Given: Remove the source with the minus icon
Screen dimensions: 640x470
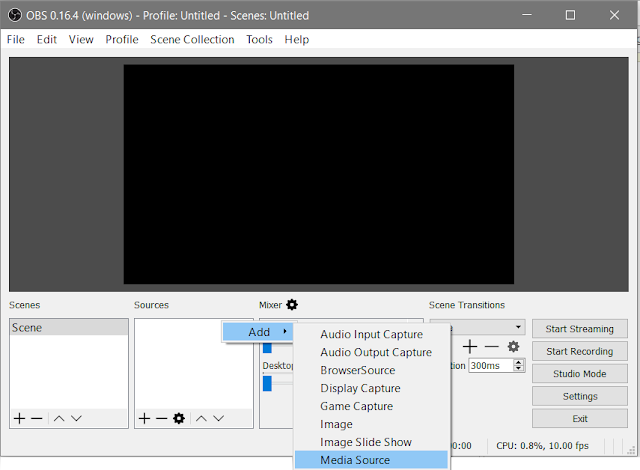Looking at the screenshot, I should (162, 418).
